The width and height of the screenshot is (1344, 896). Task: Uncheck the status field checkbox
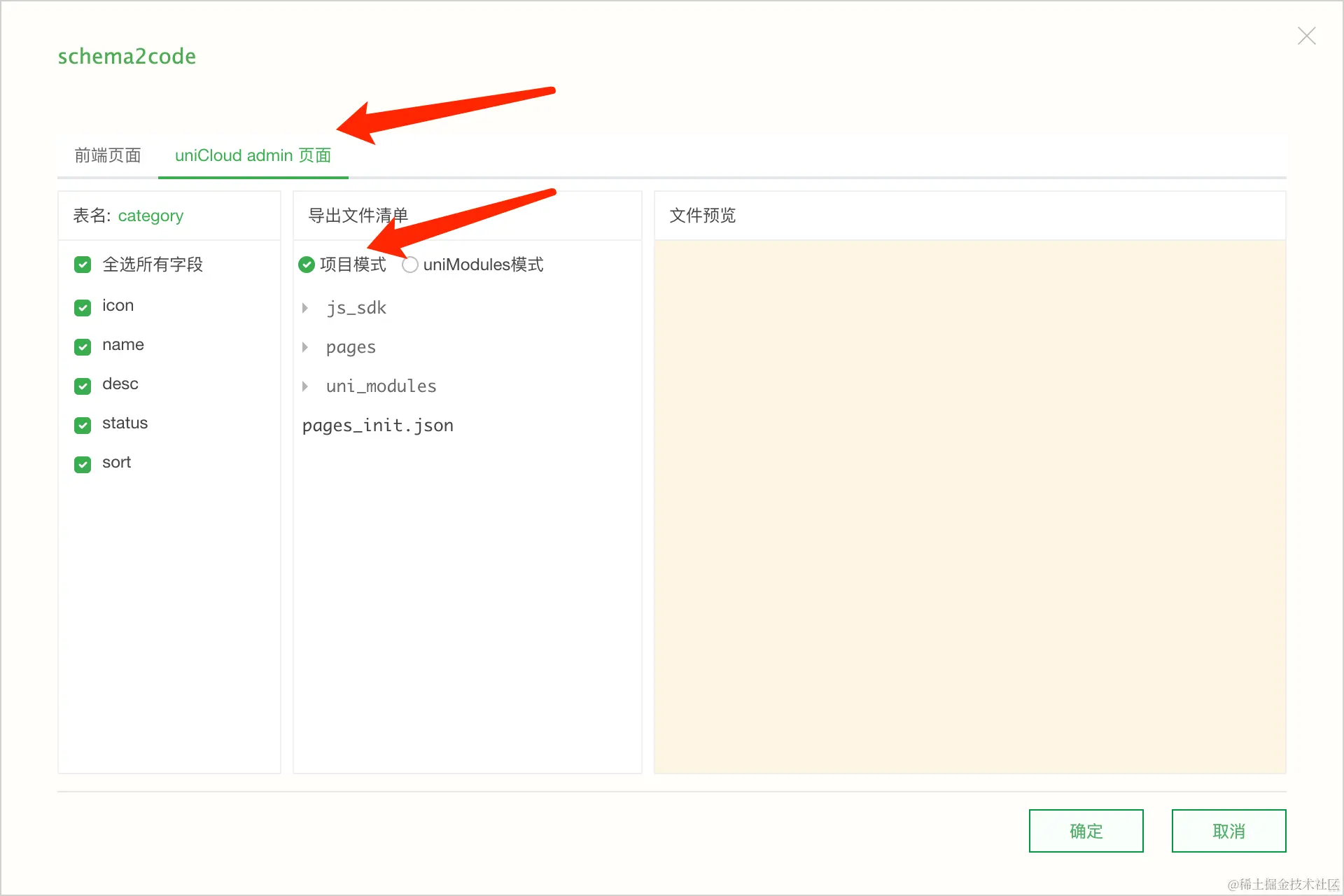[82, 424]
